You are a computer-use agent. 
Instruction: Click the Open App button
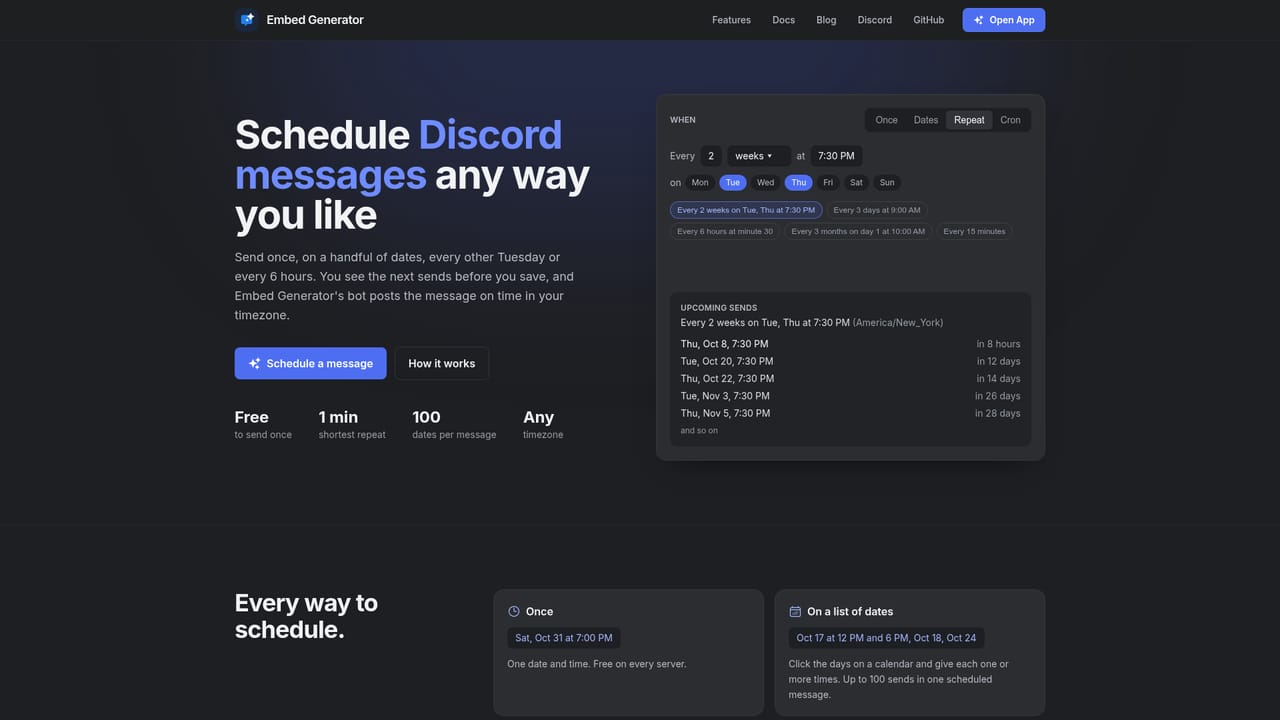click(x=1004, y=20)
